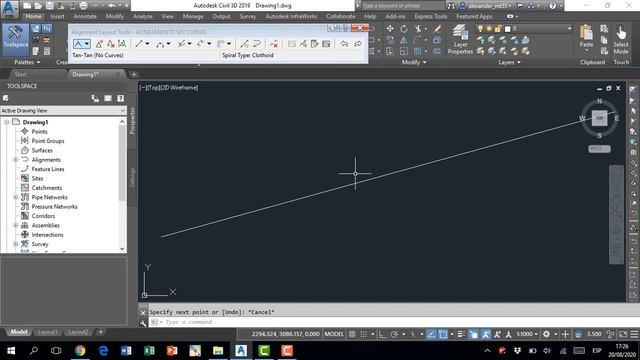Click the Rotate tool in Modify panel
Screen dimensions: 640x360
[404, 29]
